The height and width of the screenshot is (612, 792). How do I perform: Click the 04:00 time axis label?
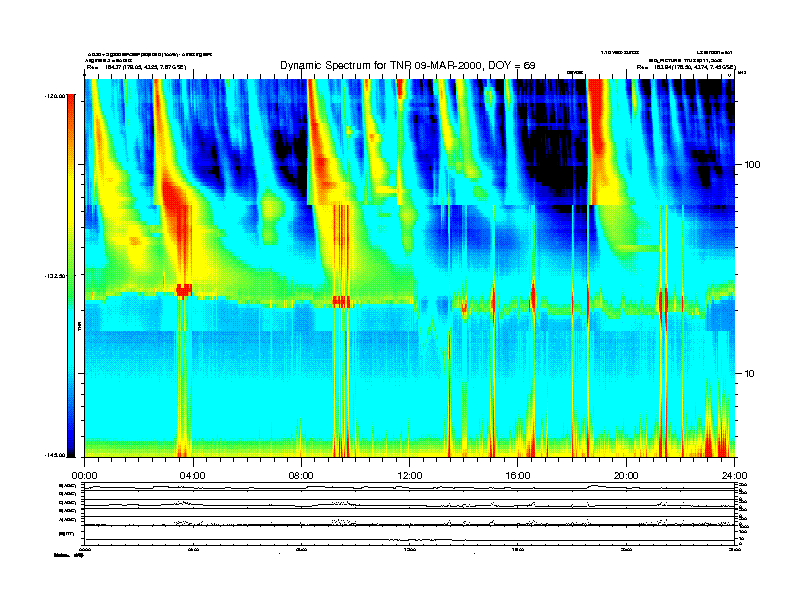coord(193,475)
